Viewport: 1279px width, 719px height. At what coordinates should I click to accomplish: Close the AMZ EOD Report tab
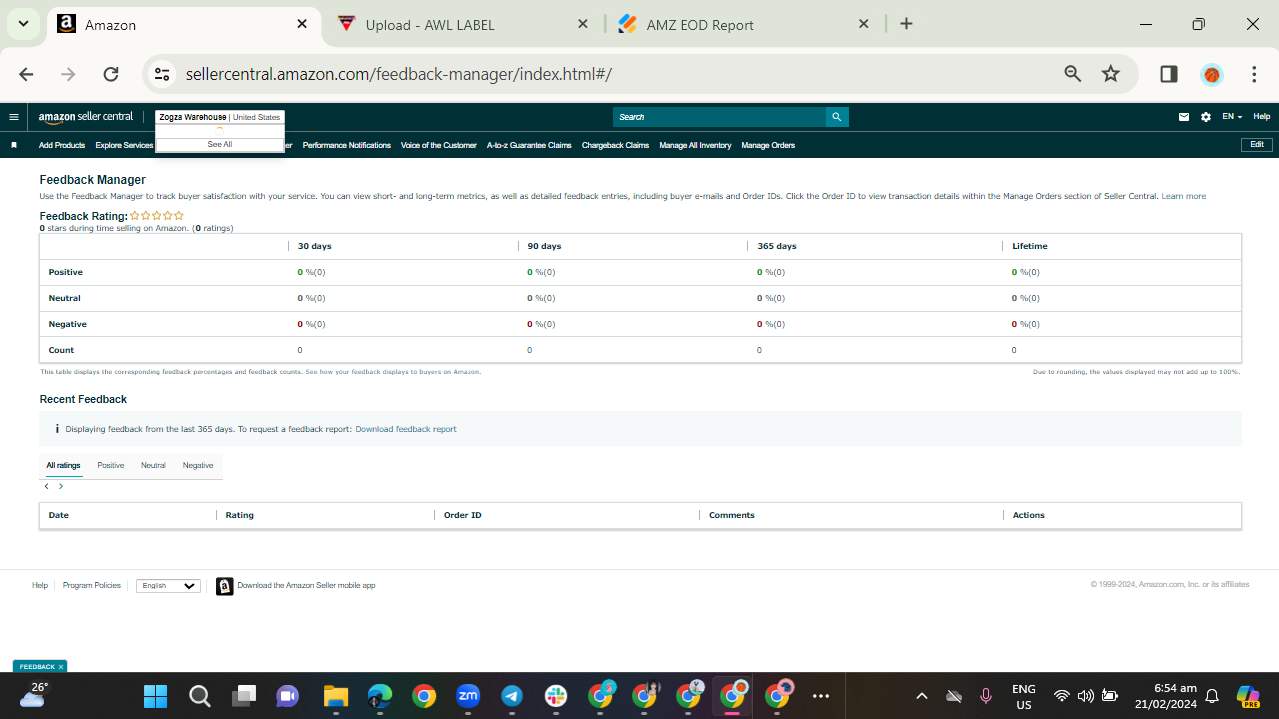pos(864,24)
